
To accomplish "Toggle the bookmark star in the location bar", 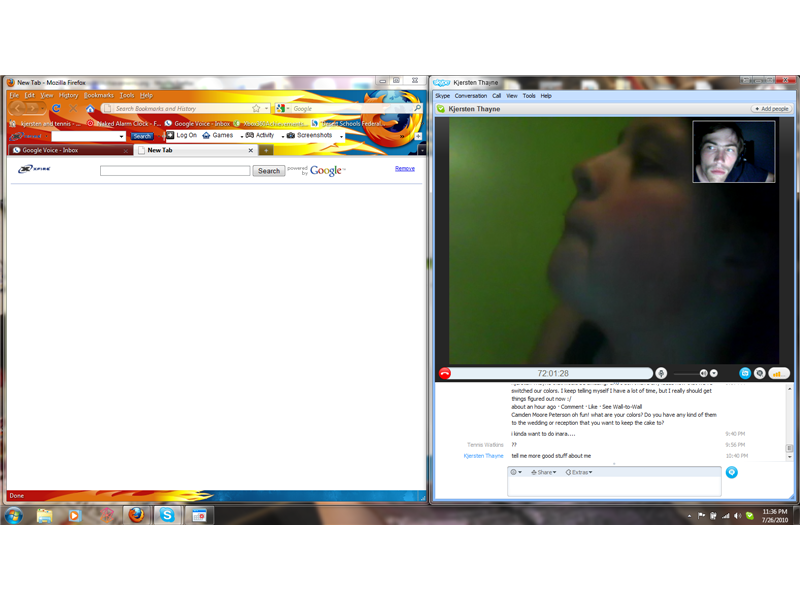I will click(258, 108).
